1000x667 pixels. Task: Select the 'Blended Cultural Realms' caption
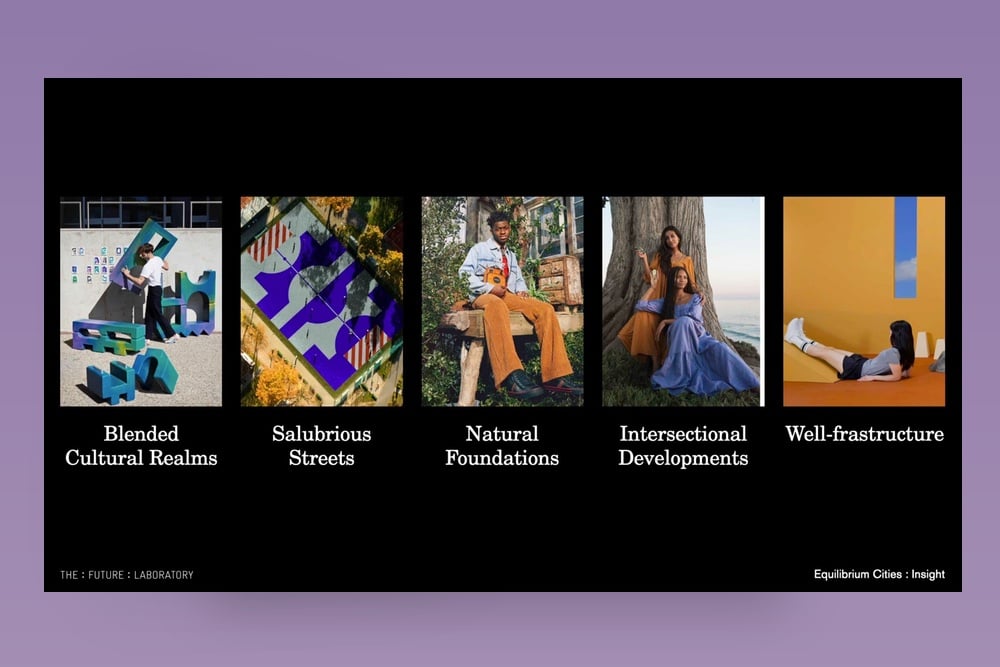tap(141, 446)
